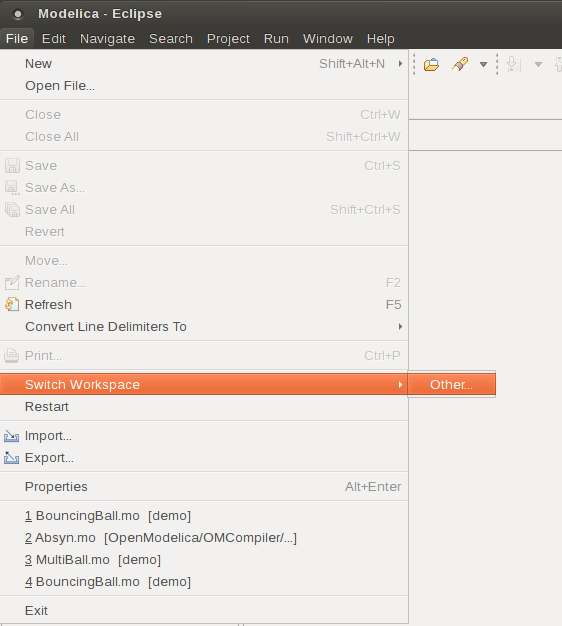
Task: Select Refresh menu entry
Action: (204, 305)
